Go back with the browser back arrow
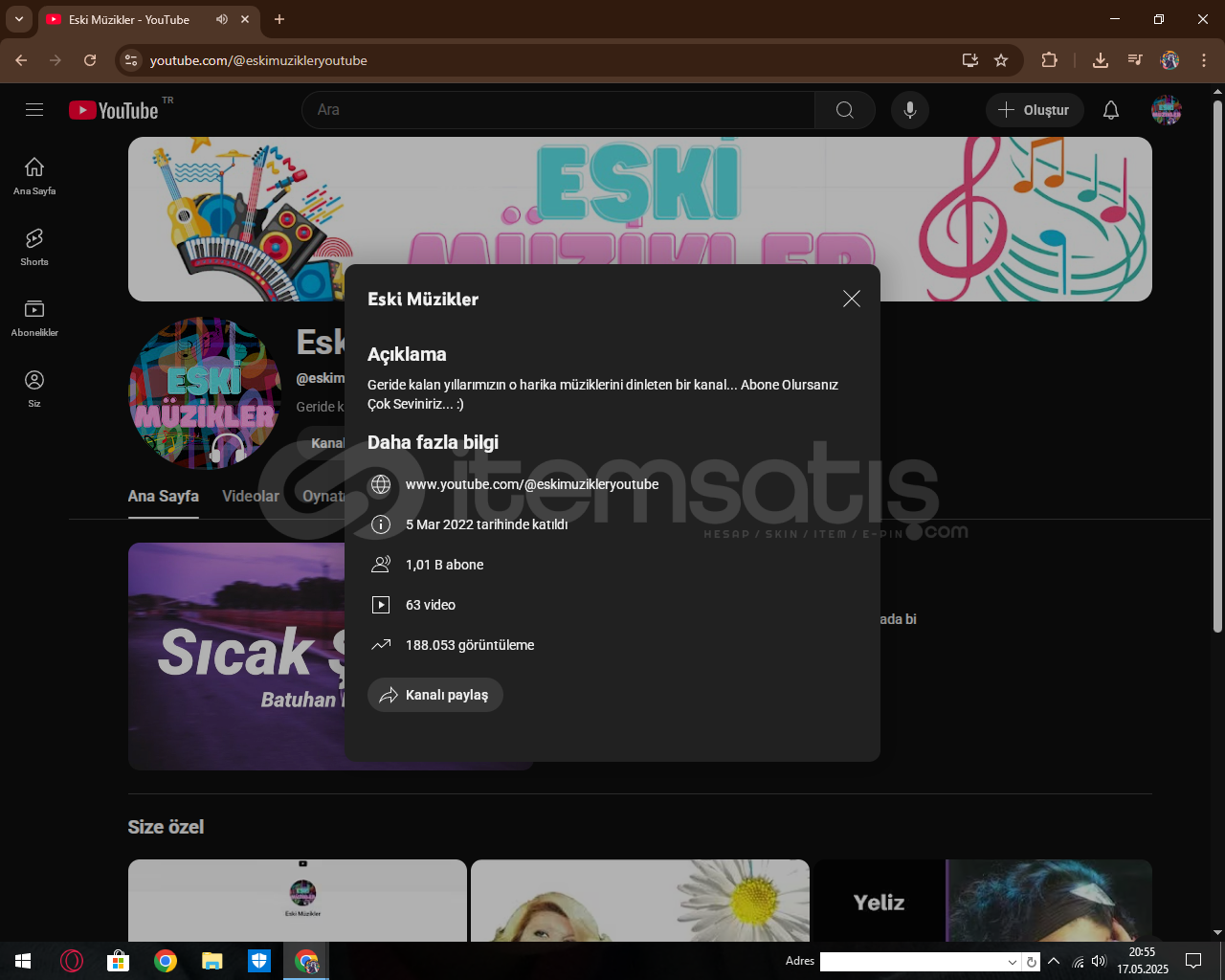Screen dimensions: 1225x980 point(21,60)
